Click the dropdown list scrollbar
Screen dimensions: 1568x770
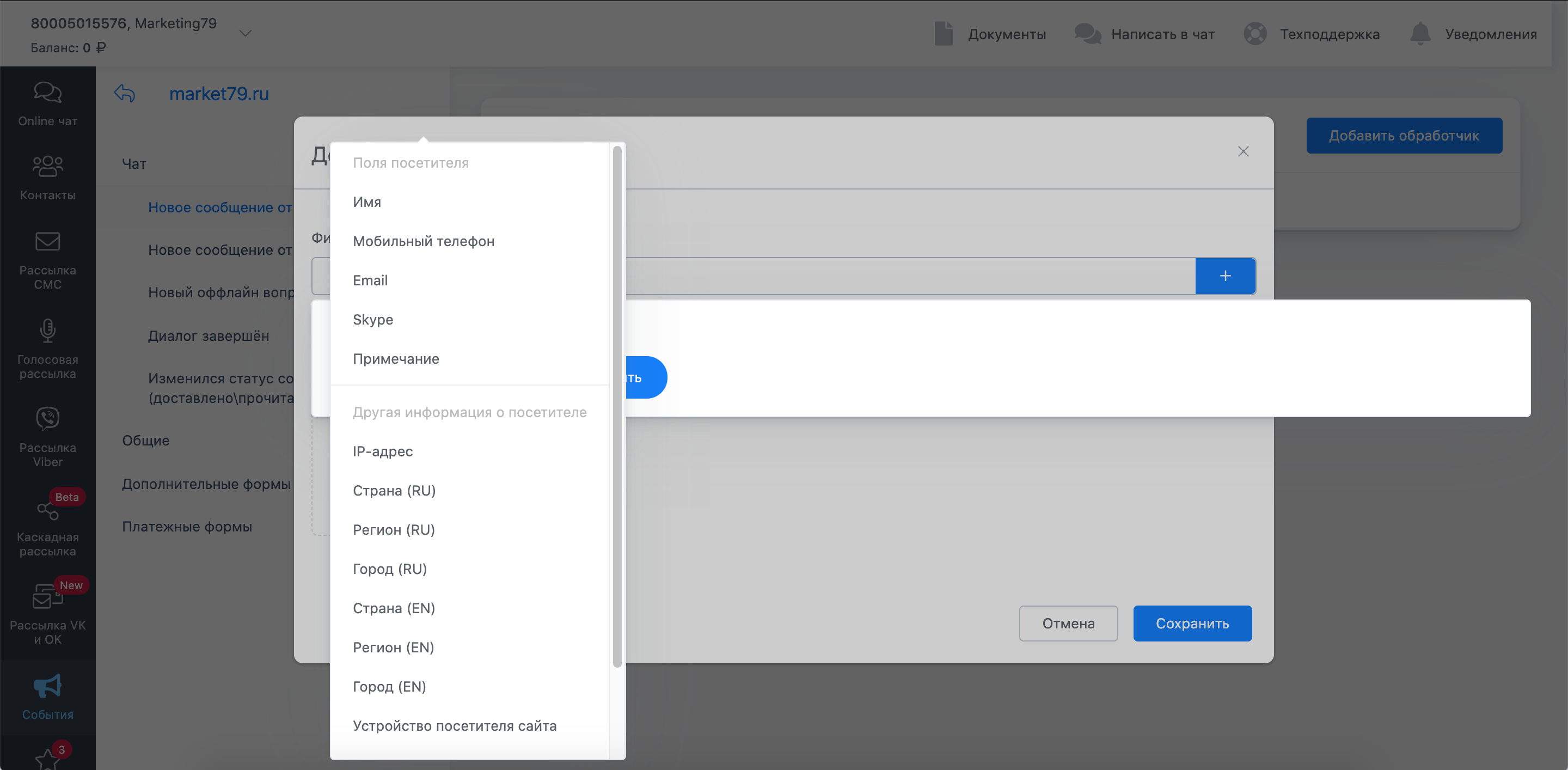coord(617,406)
